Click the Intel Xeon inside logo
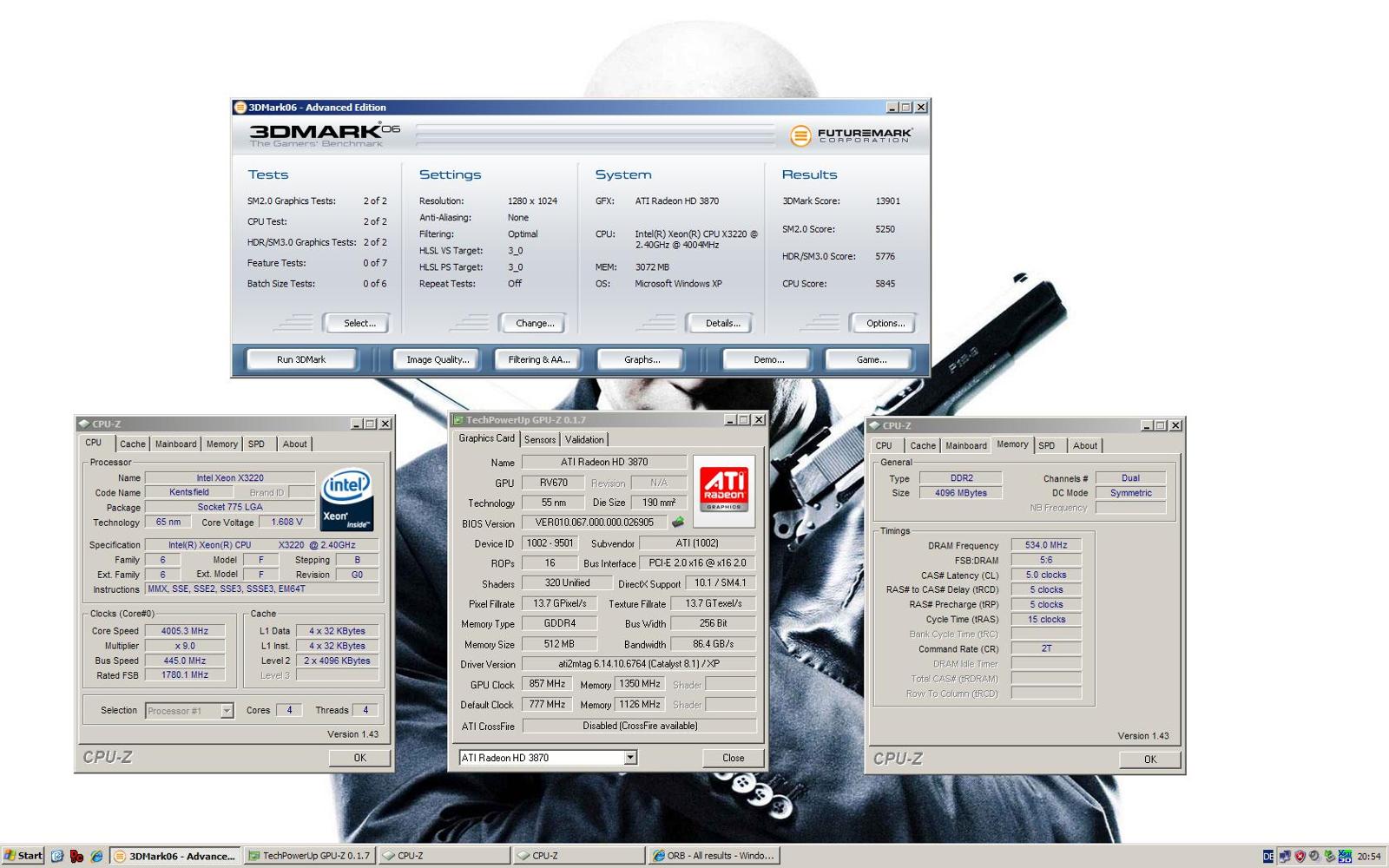This screenshot has width=1389, height=868. click(347, 499)
